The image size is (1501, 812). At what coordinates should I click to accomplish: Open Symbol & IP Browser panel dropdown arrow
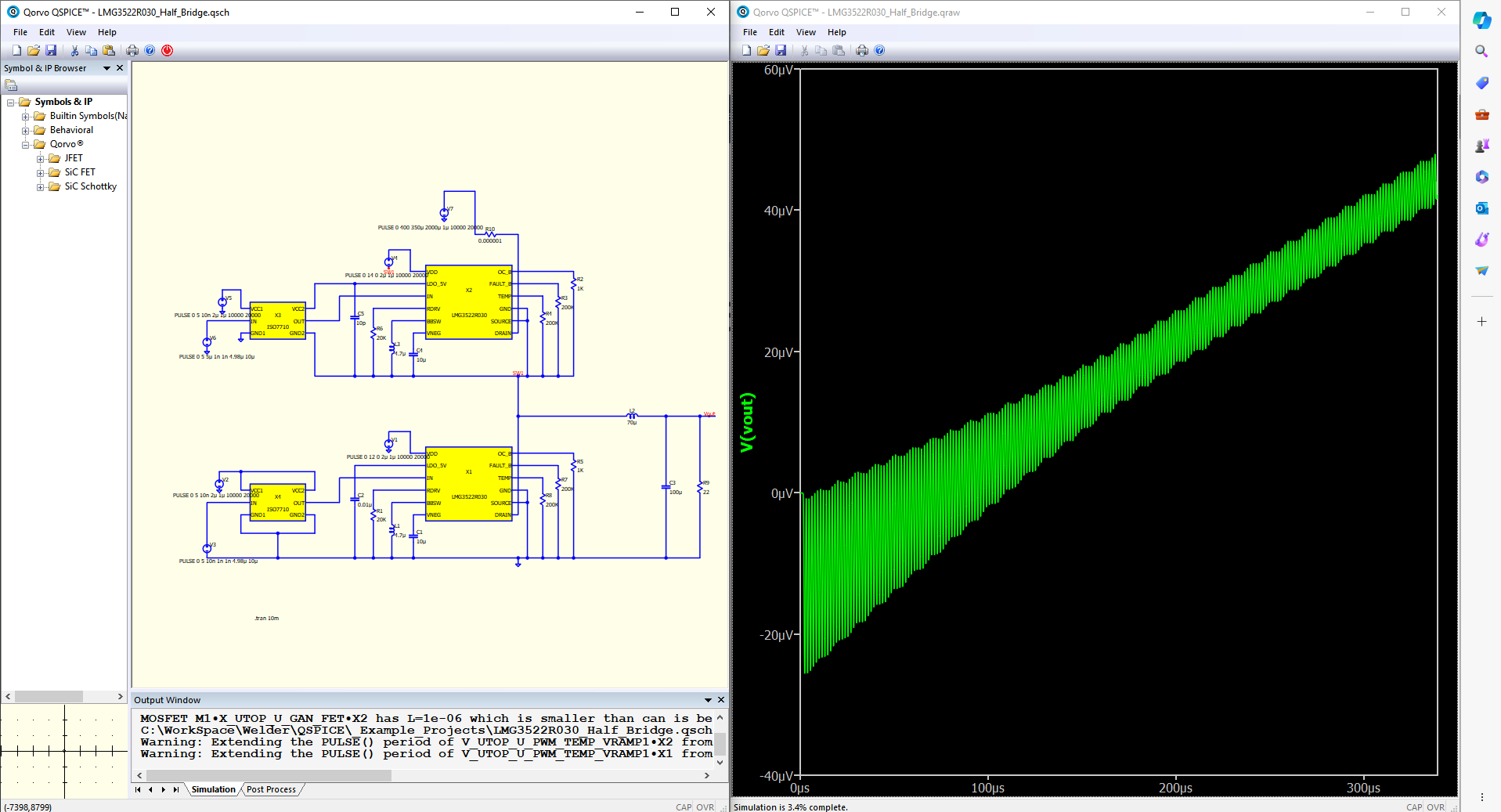coord(106,68)
